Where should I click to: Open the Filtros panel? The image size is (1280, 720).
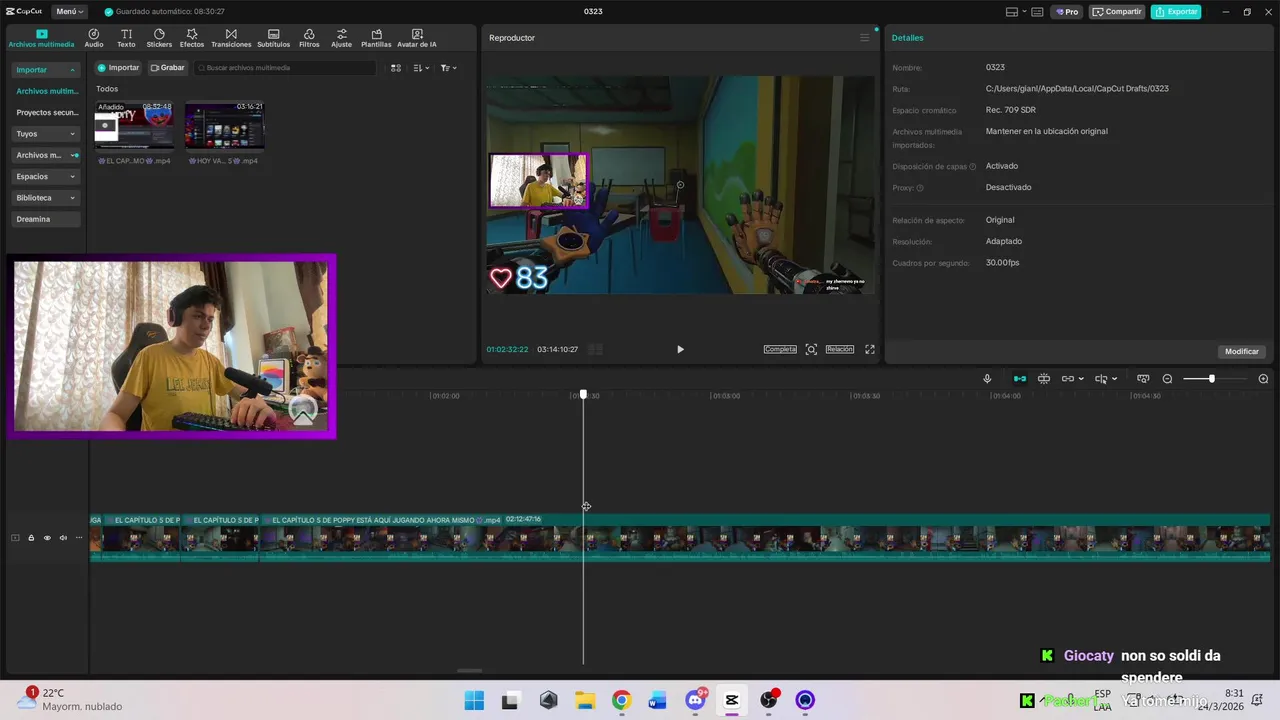click(309, 38)
